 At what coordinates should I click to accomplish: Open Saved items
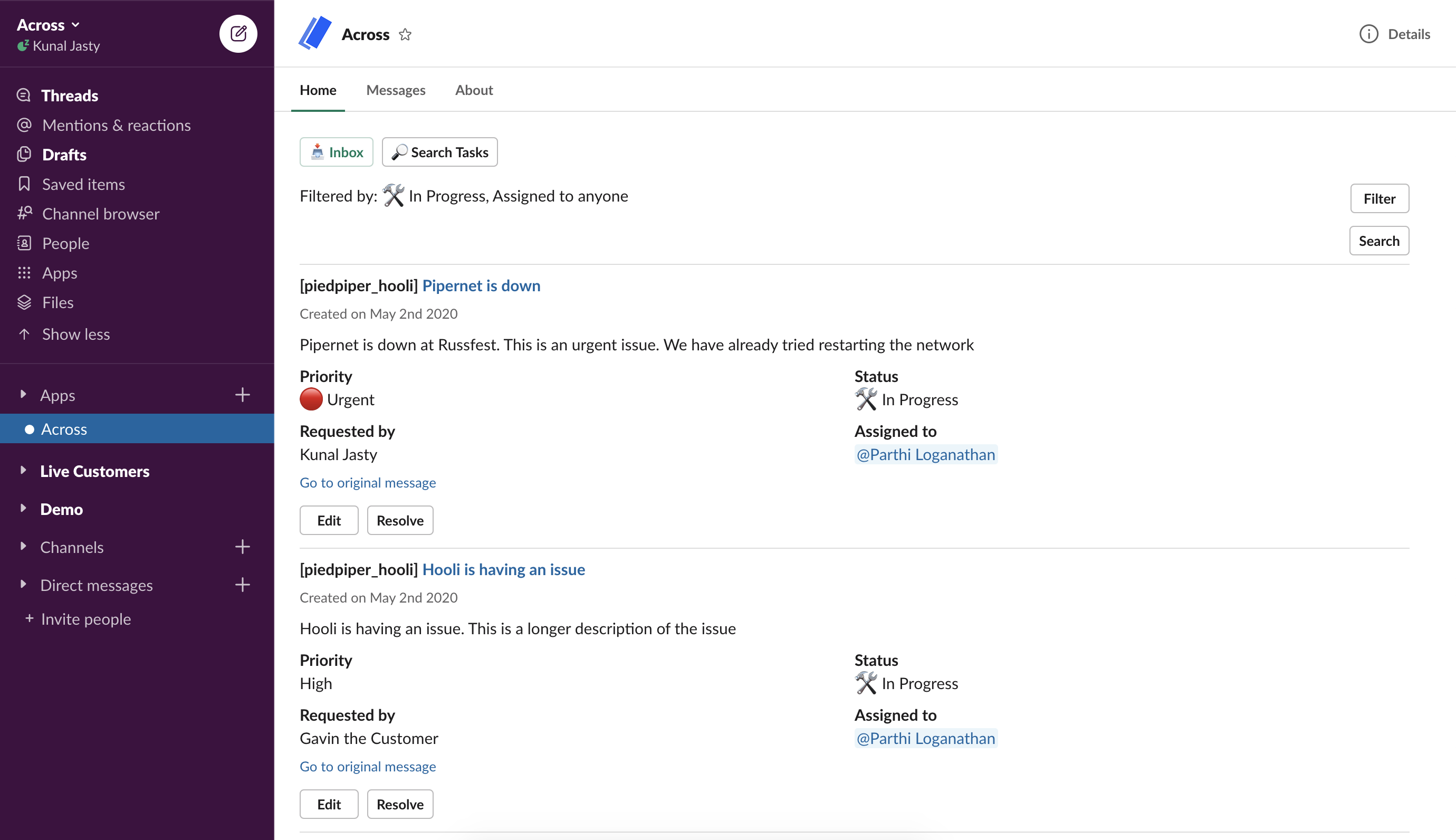point(83,184)
